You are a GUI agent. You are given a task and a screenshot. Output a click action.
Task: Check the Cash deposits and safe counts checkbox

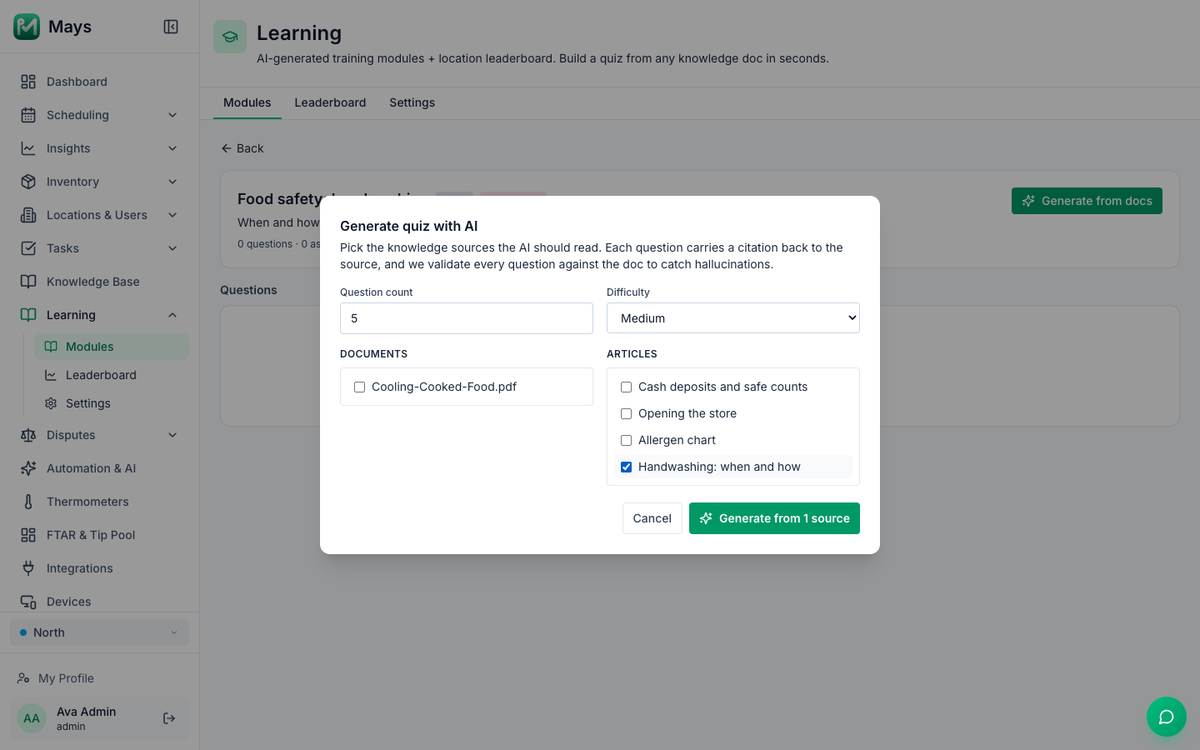(626, 387)
